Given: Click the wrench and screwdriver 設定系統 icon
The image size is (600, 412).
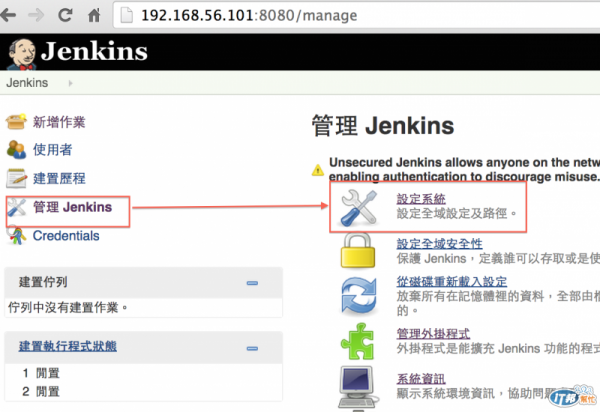Looking at the screenshot, I should (359, 208).
